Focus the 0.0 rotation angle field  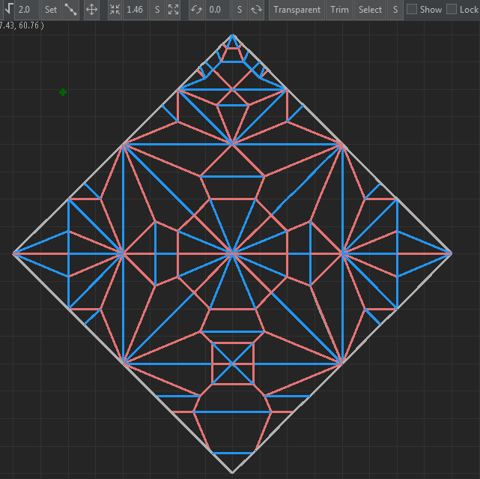pos(218,10)
